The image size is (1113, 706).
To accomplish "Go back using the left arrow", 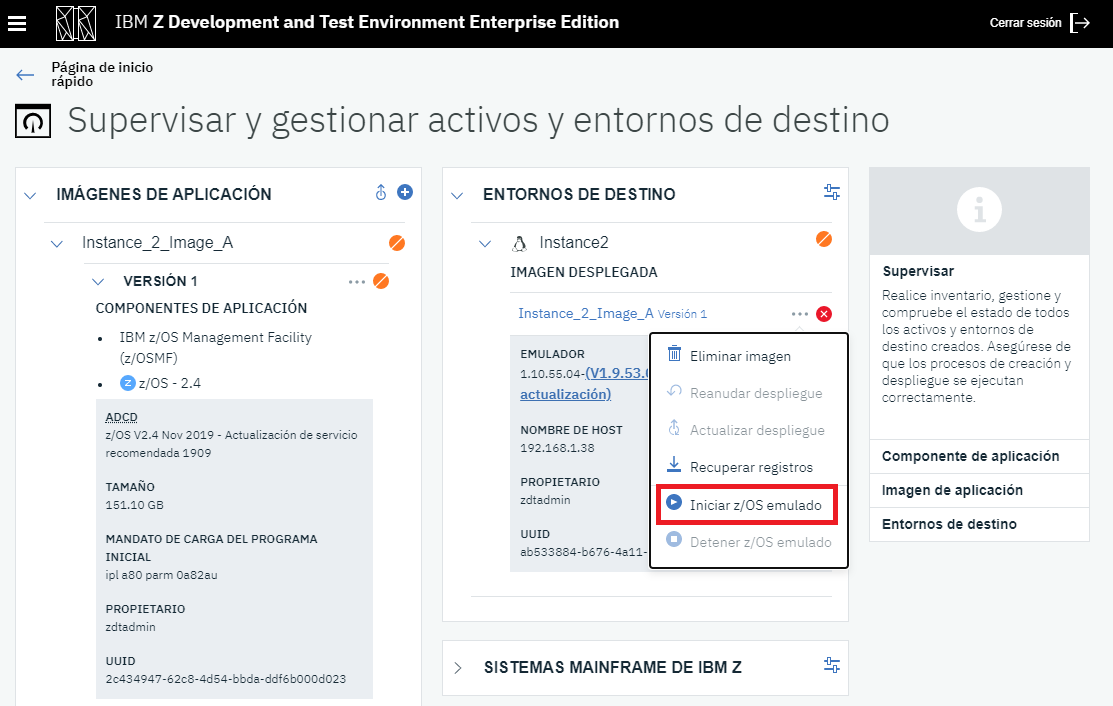I will [x=25, y=75].
